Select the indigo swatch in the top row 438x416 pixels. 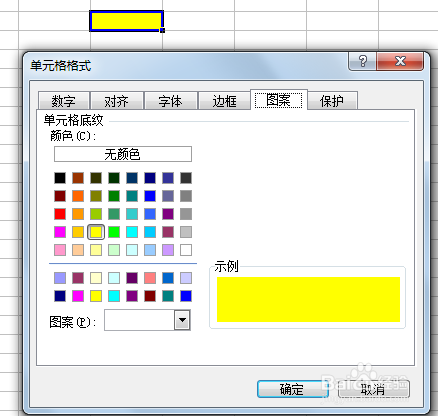(168, 178)
